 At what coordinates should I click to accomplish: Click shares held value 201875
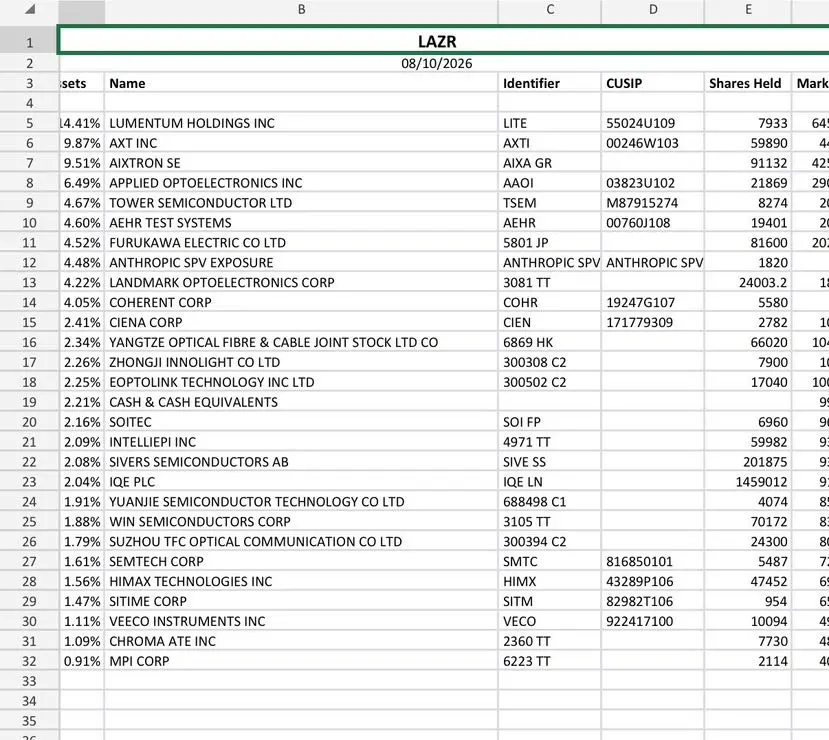click(748, 462)
